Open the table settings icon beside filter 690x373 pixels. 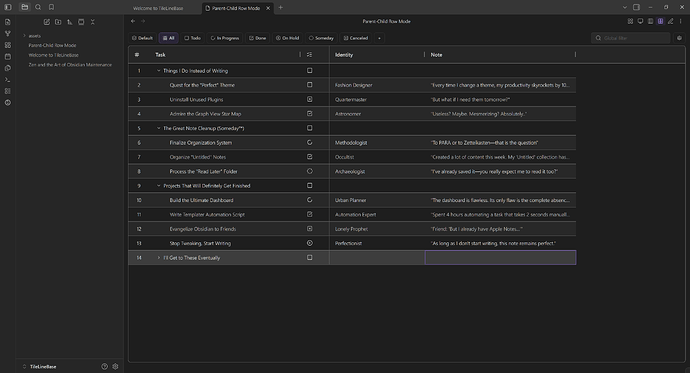679,38
